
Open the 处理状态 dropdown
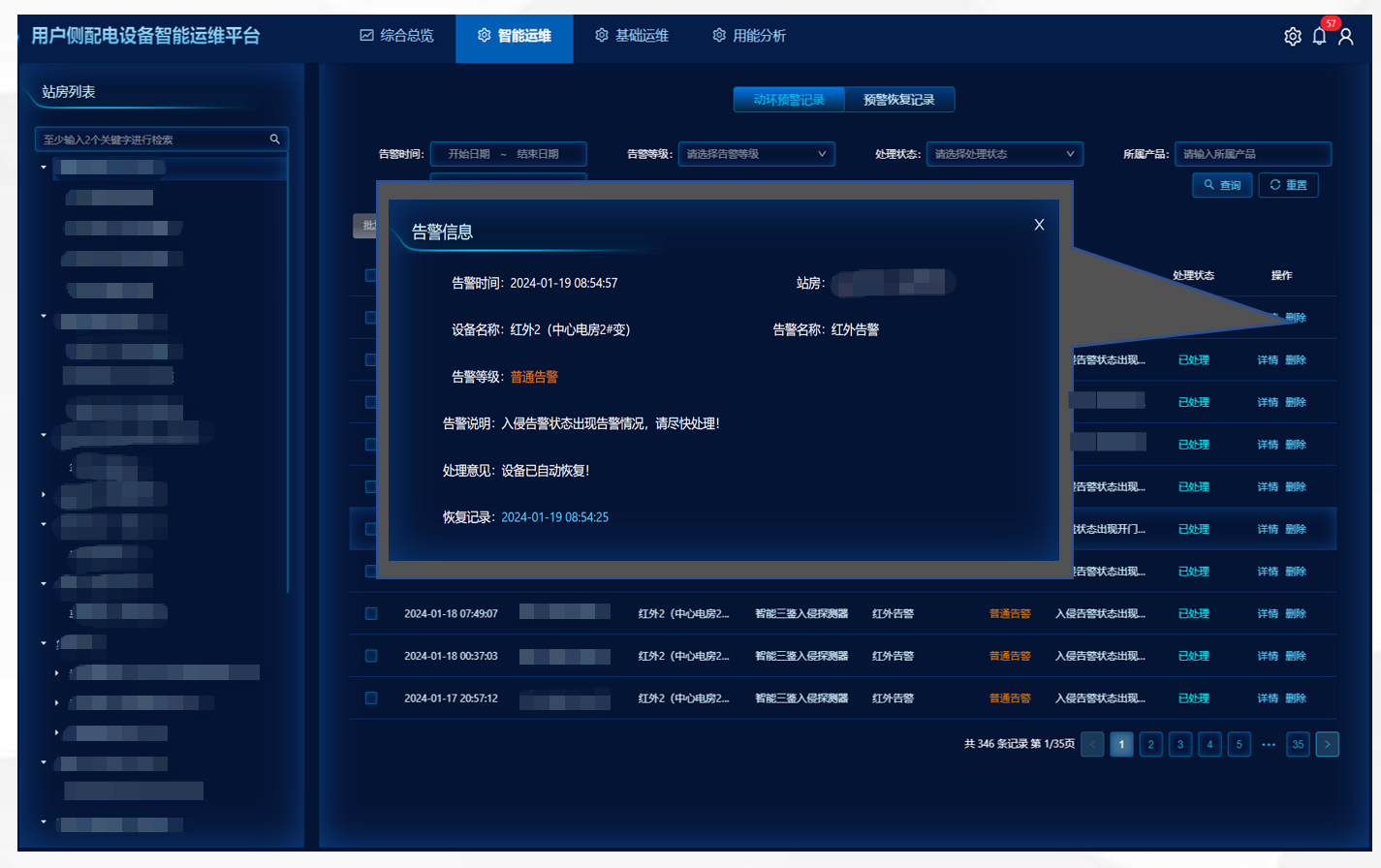click(x=1004, y=154)
